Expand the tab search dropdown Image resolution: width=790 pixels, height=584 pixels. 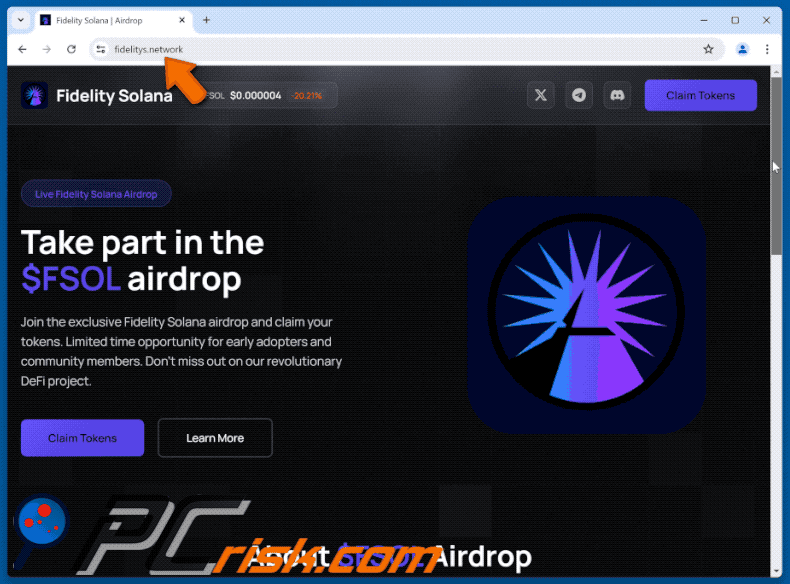21,20
